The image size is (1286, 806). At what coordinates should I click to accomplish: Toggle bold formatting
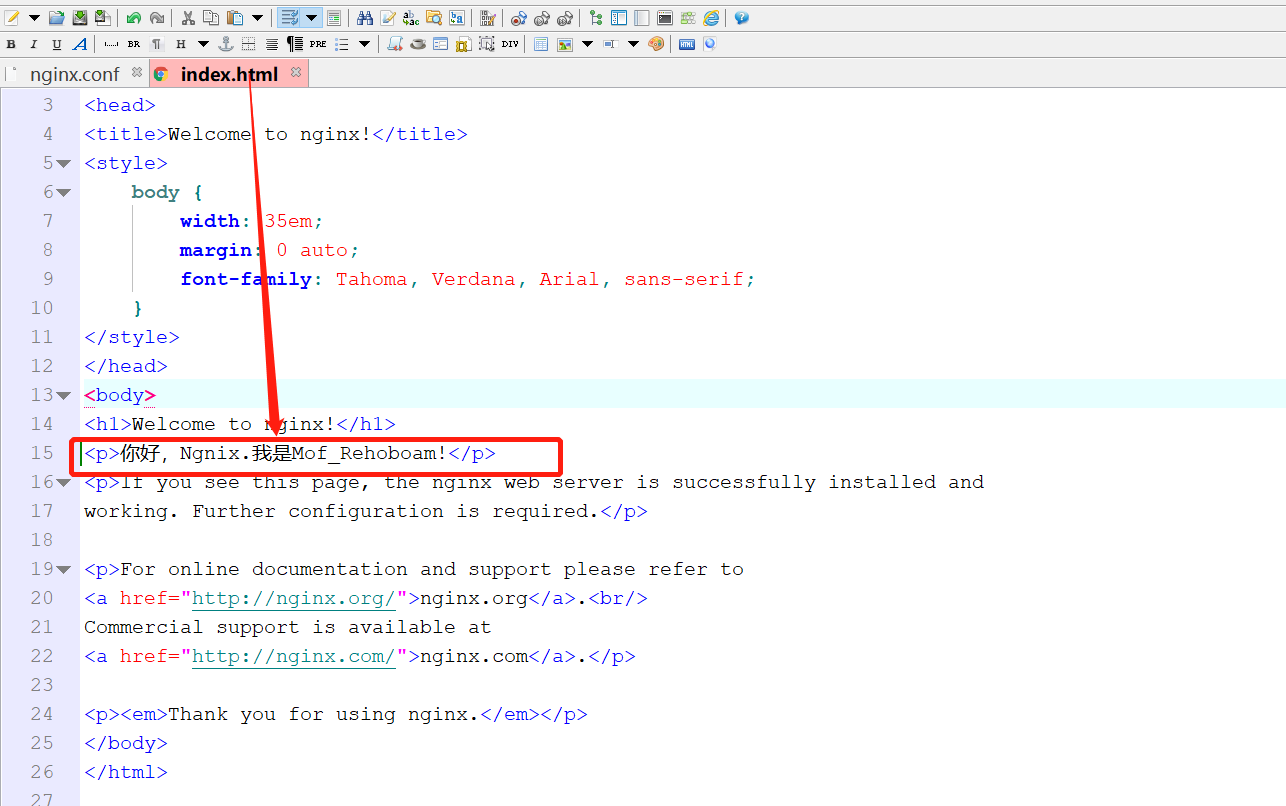point(11,44)
